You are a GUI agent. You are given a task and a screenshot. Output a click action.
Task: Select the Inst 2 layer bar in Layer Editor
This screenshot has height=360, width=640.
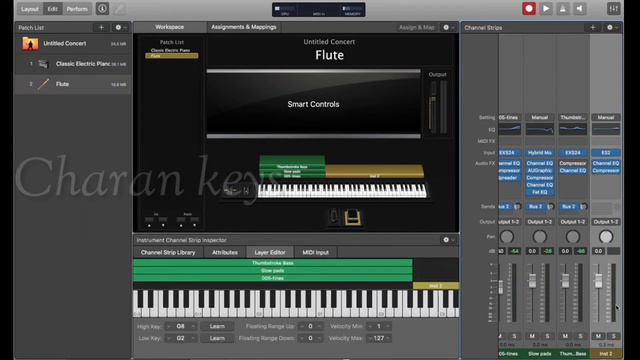point(436,286)
